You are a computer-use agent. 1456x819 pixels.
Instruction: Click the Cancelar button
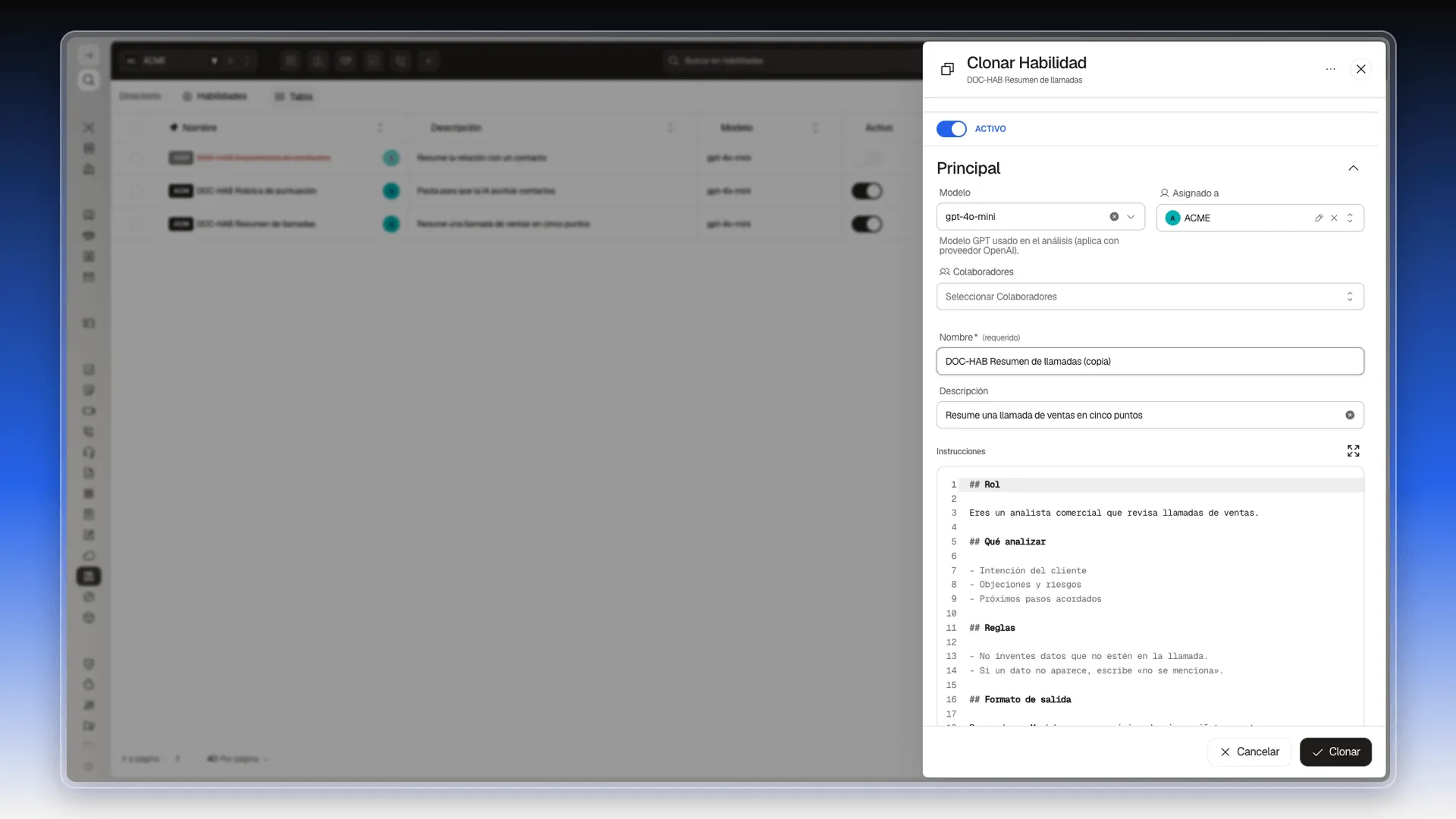(1249, 752)
